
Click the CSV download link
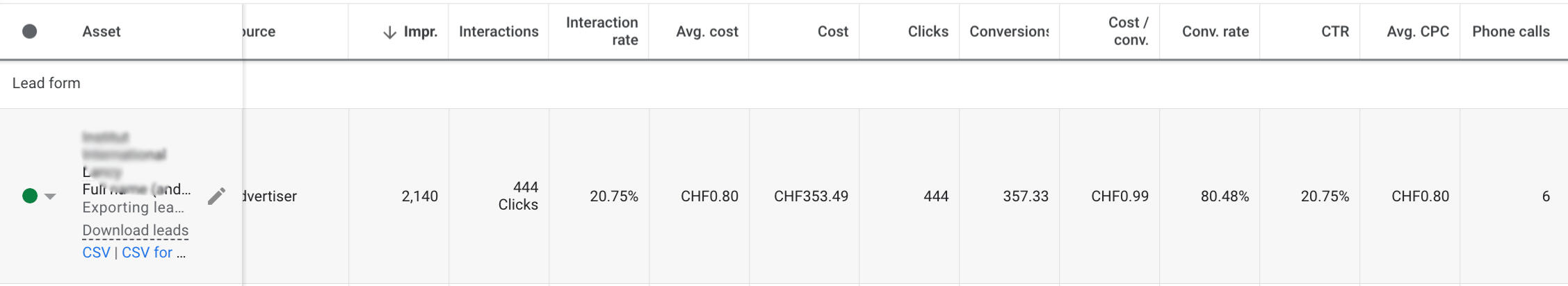pos(96,253)
